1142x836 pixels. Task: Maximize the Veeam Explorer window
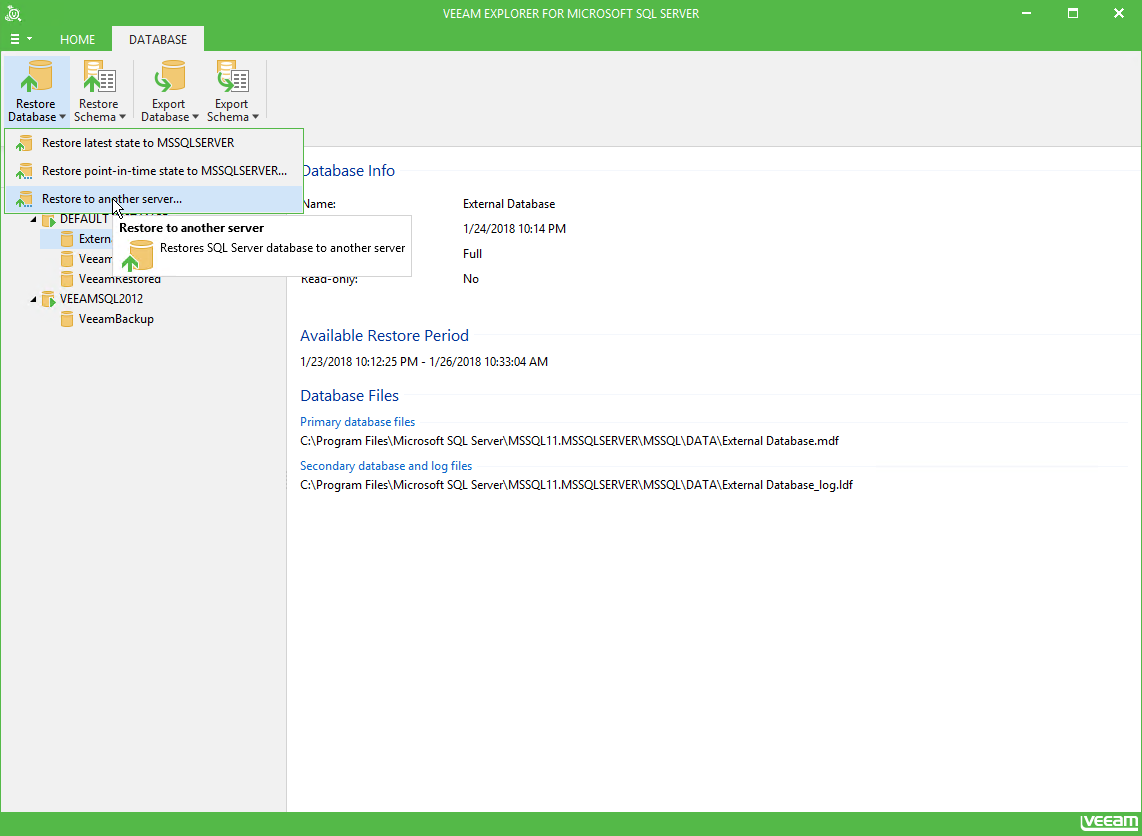click(1073, 13)
